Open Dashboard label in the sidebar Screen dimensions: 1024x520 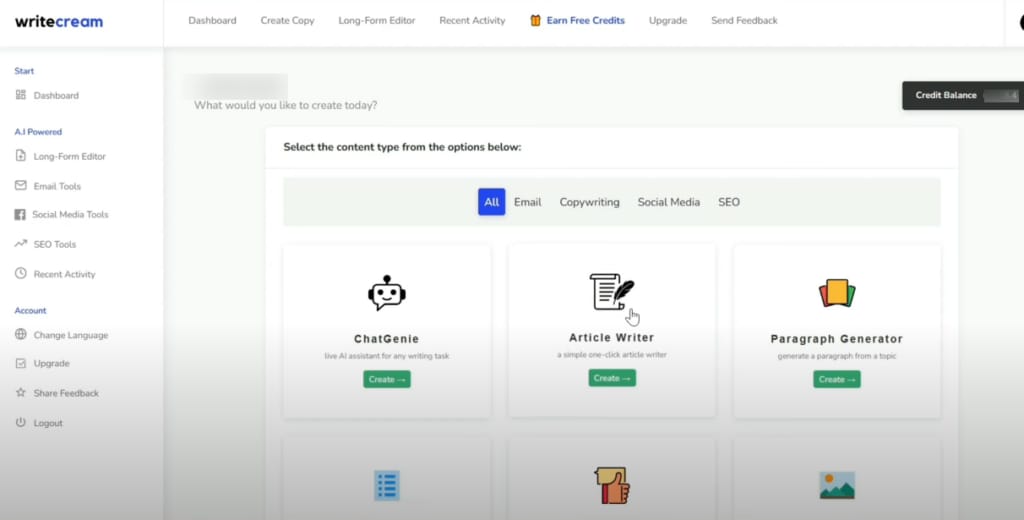(56, 95)
